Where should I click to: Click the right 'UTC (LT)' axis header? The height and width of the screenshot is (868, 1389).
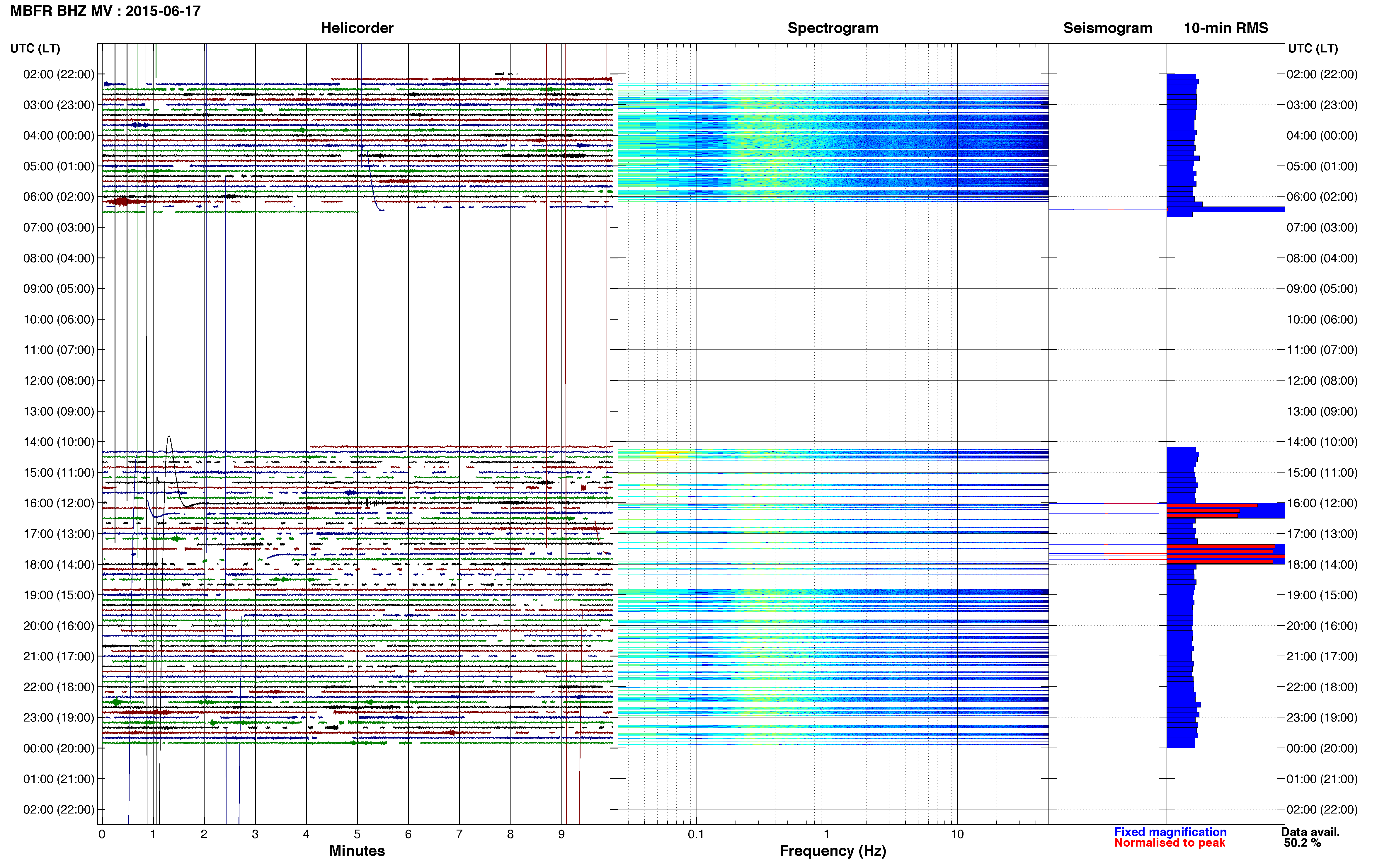pos(1313,48)
